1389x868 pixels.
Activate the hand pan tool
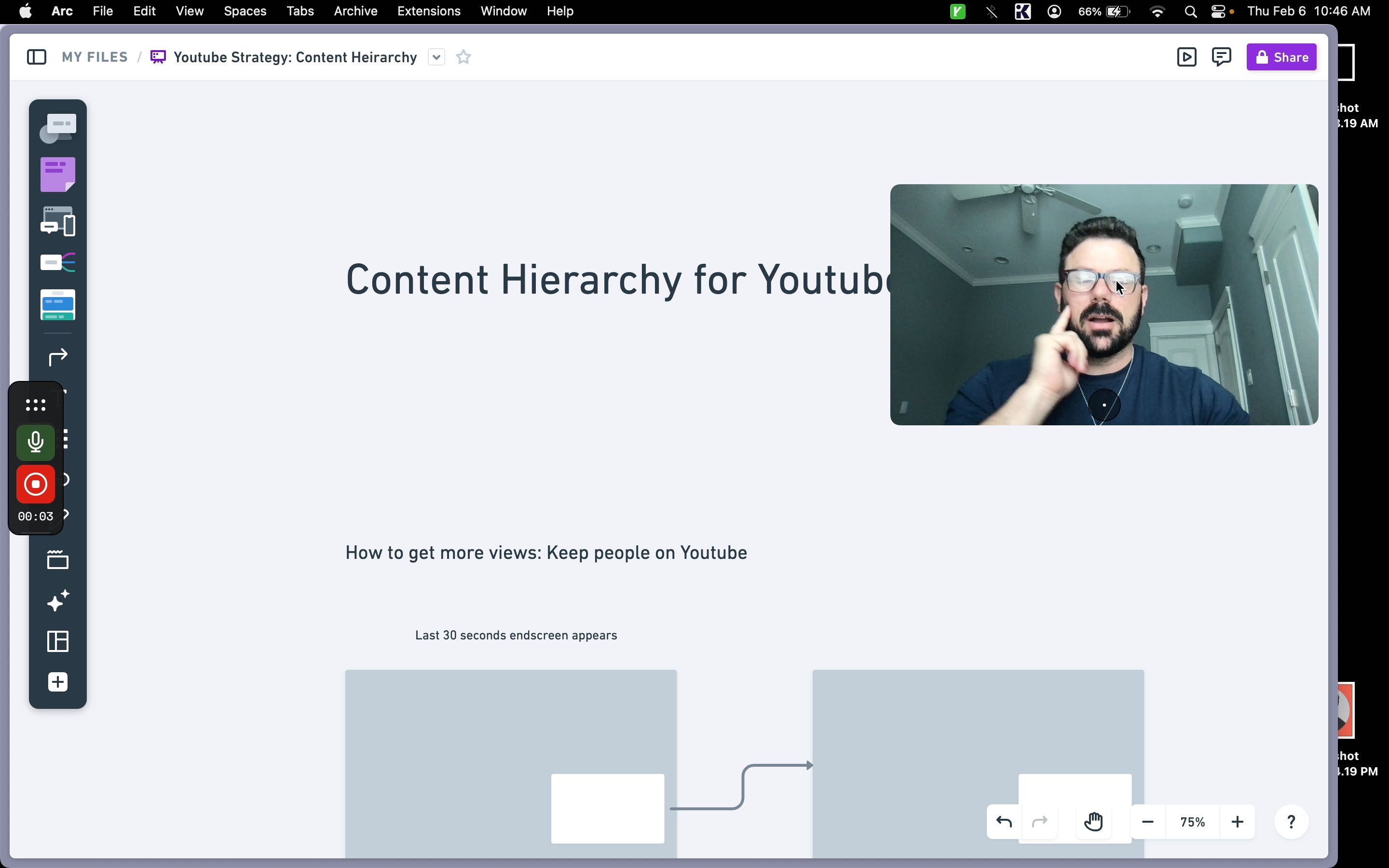[1094, 822]
